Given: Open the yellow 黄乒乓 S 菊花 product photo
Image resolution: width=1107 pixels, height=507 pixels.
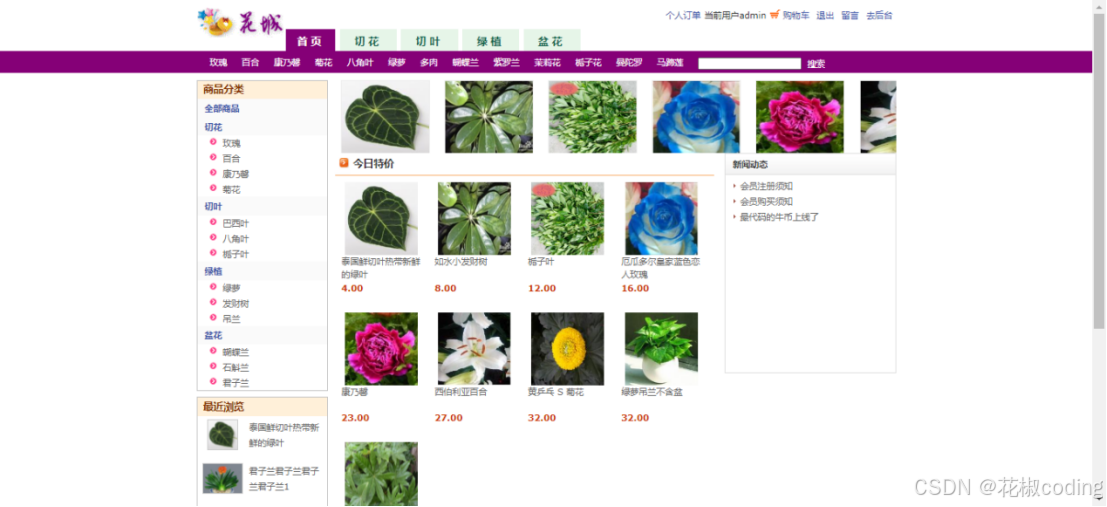Looking at the screenshot, I should [568, 349].
